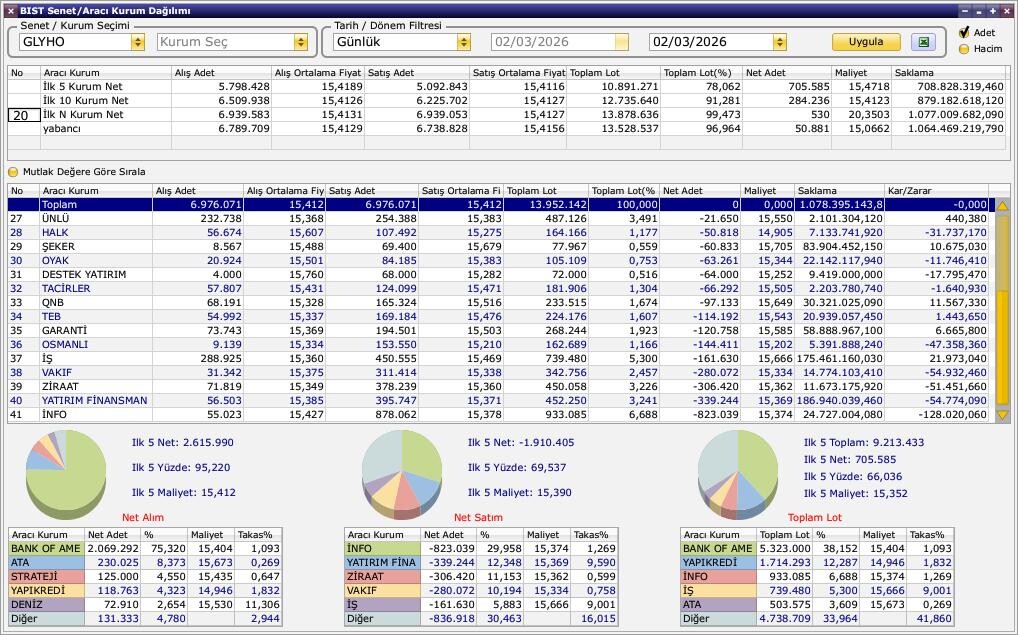Click the Toplam Lot pie chart
The width and height of the screenshot is (1018, 635).
tap(738, 470)
